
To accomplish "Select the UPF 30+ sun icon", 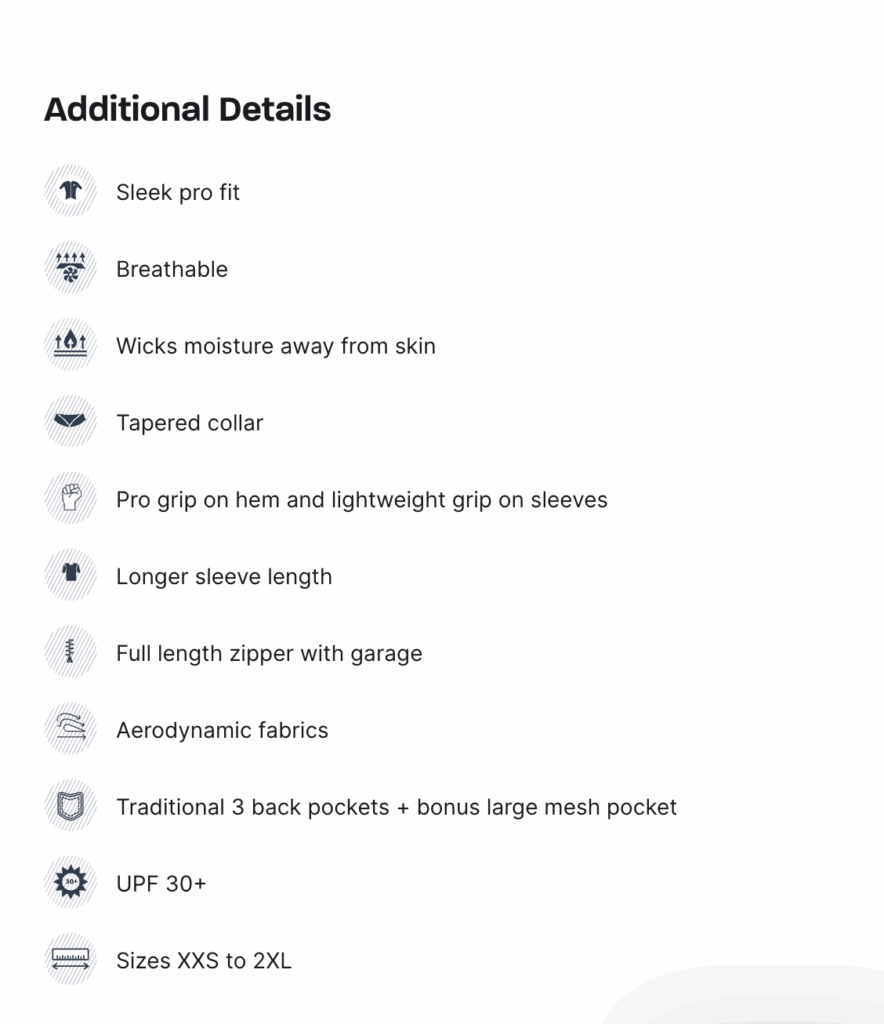I will point(71,882).
